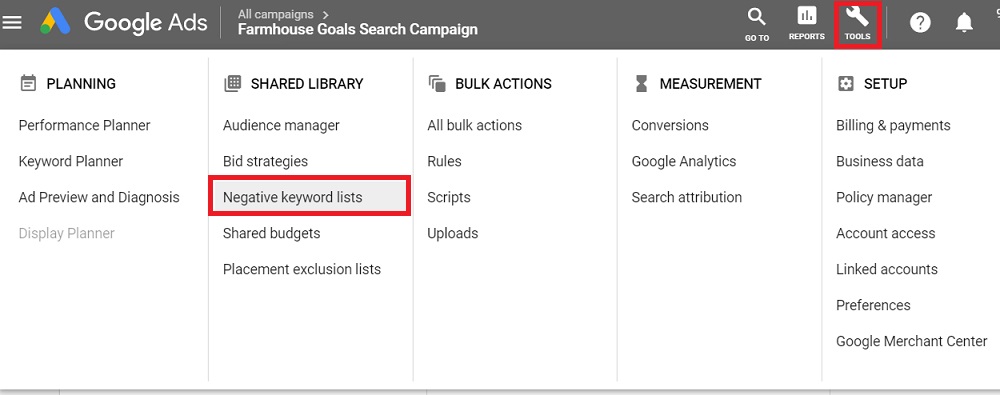
Task: Click the Farmhouse Goals Search Campaign title
Action: (358, 29)
